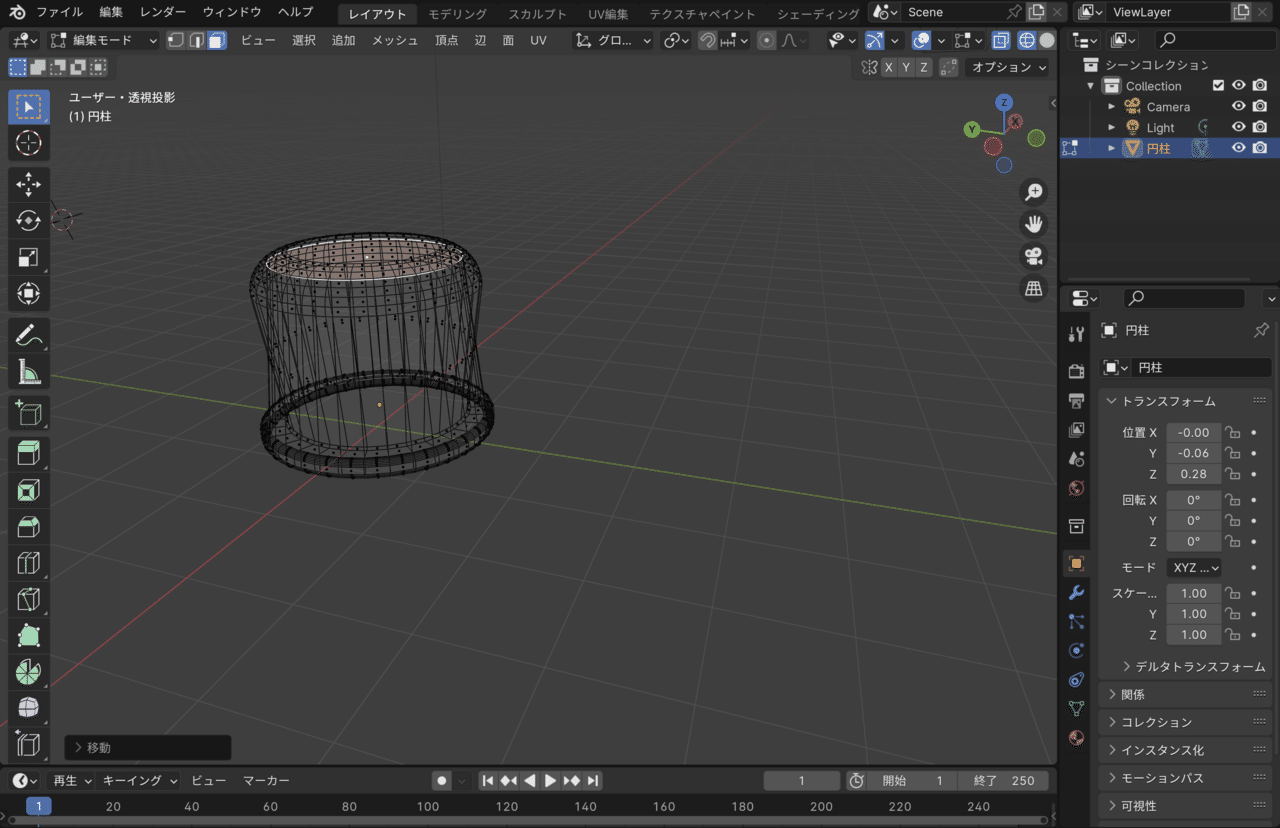Viewport: 1280px width, 828px height.
Task: Click the 位置 Z value slider
Action: point(1193,474)
